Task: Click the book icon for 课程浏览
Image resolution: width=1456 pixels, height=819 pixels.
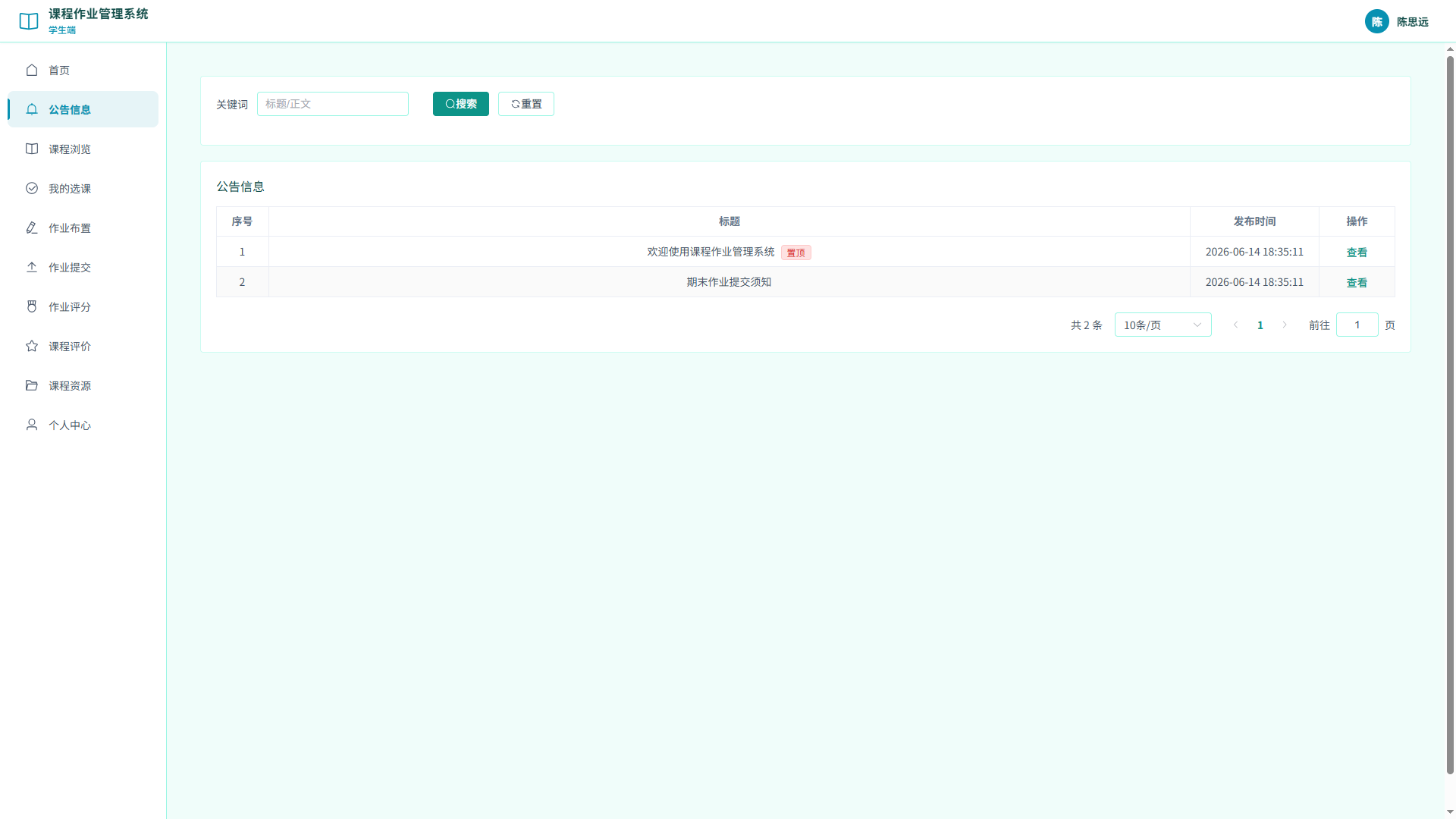Action: tap(32, 149)
